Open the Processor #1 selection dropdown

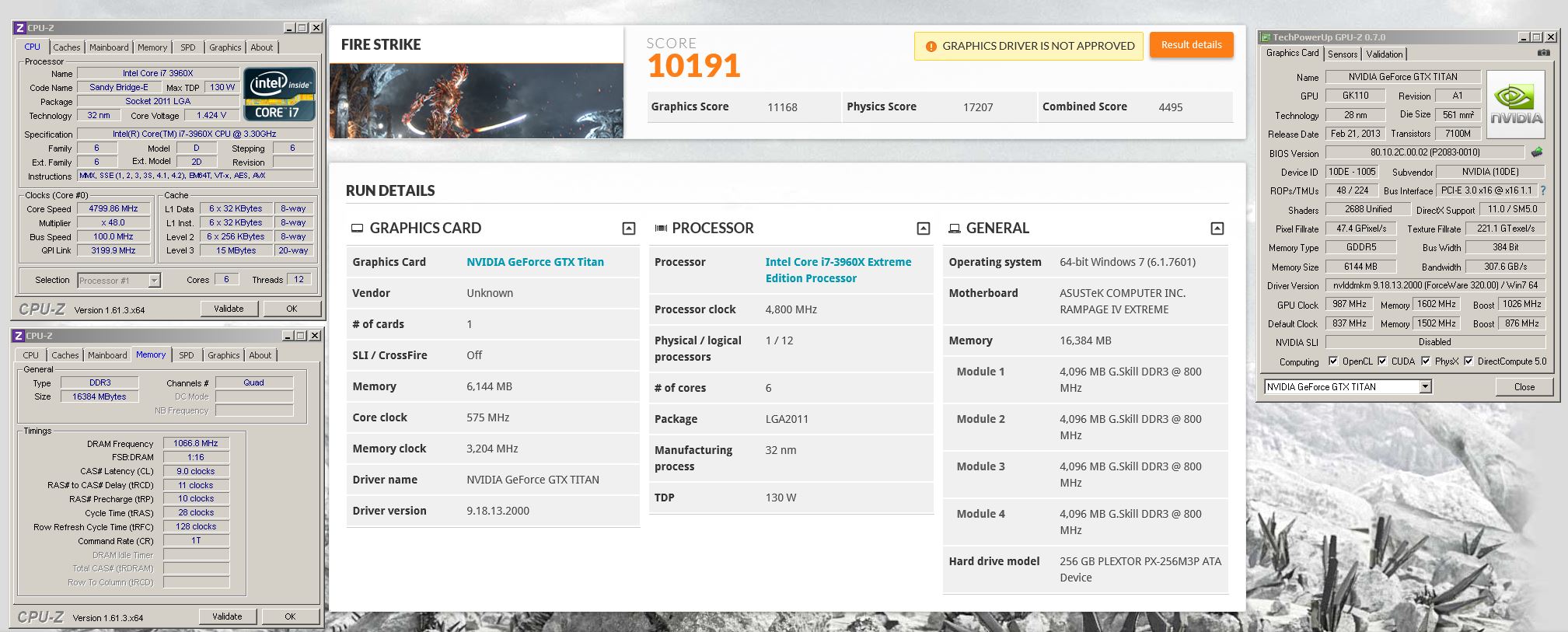coord(154,281)
